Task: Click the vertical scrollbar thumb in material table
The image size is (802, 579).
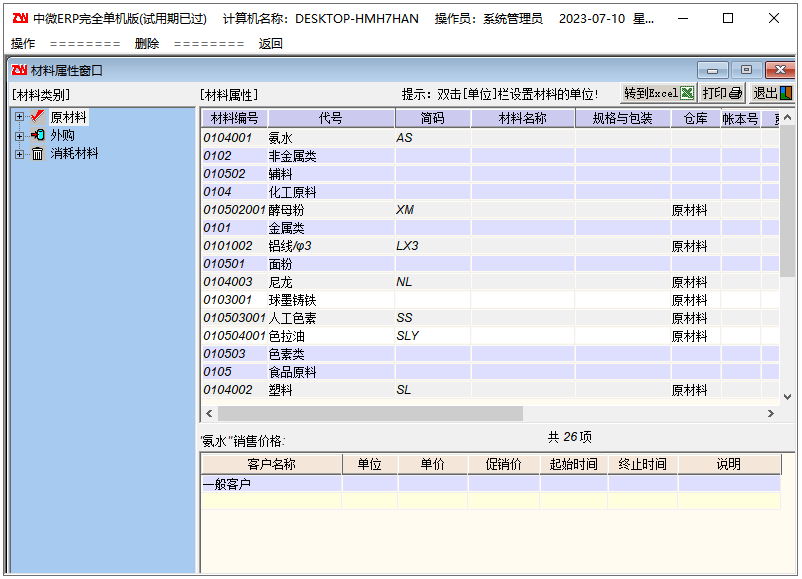Action: coord(788,203)
